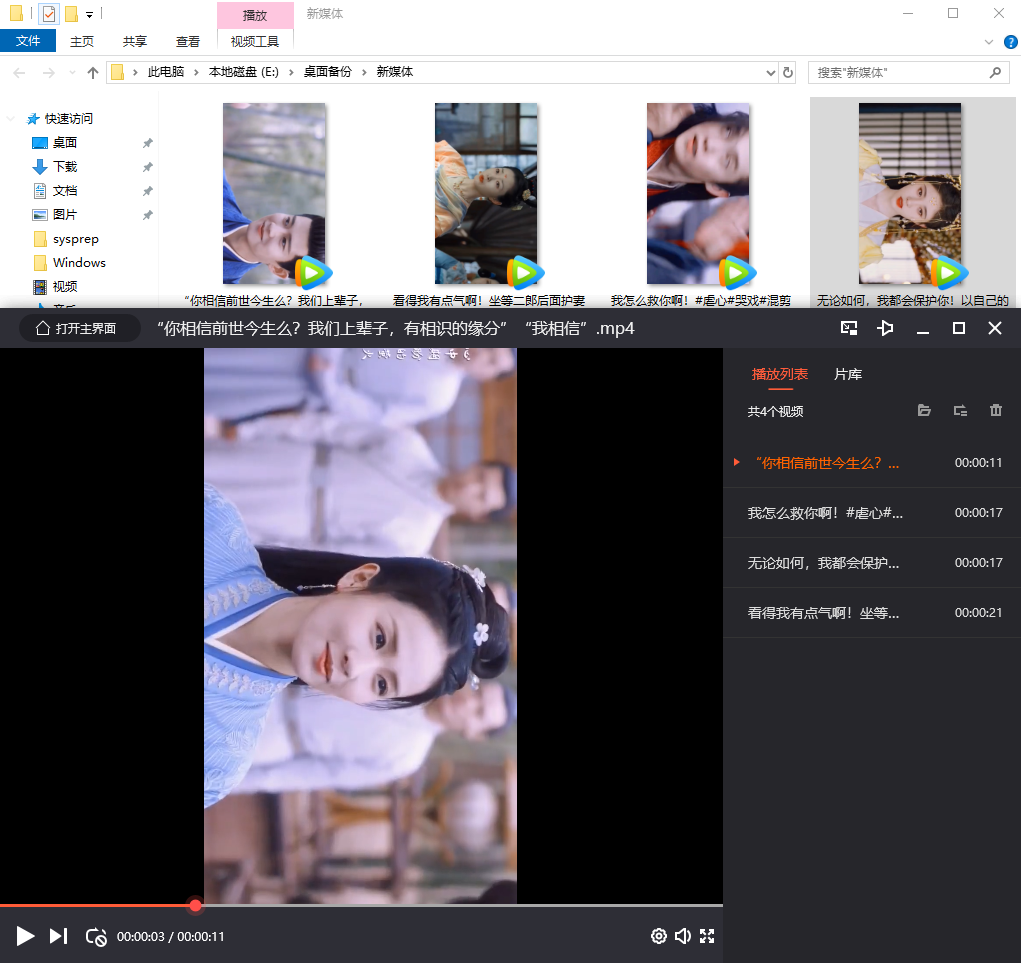Open file icon in playlist header
Screen dimensions: 1021x963
(x=924, y=411)
